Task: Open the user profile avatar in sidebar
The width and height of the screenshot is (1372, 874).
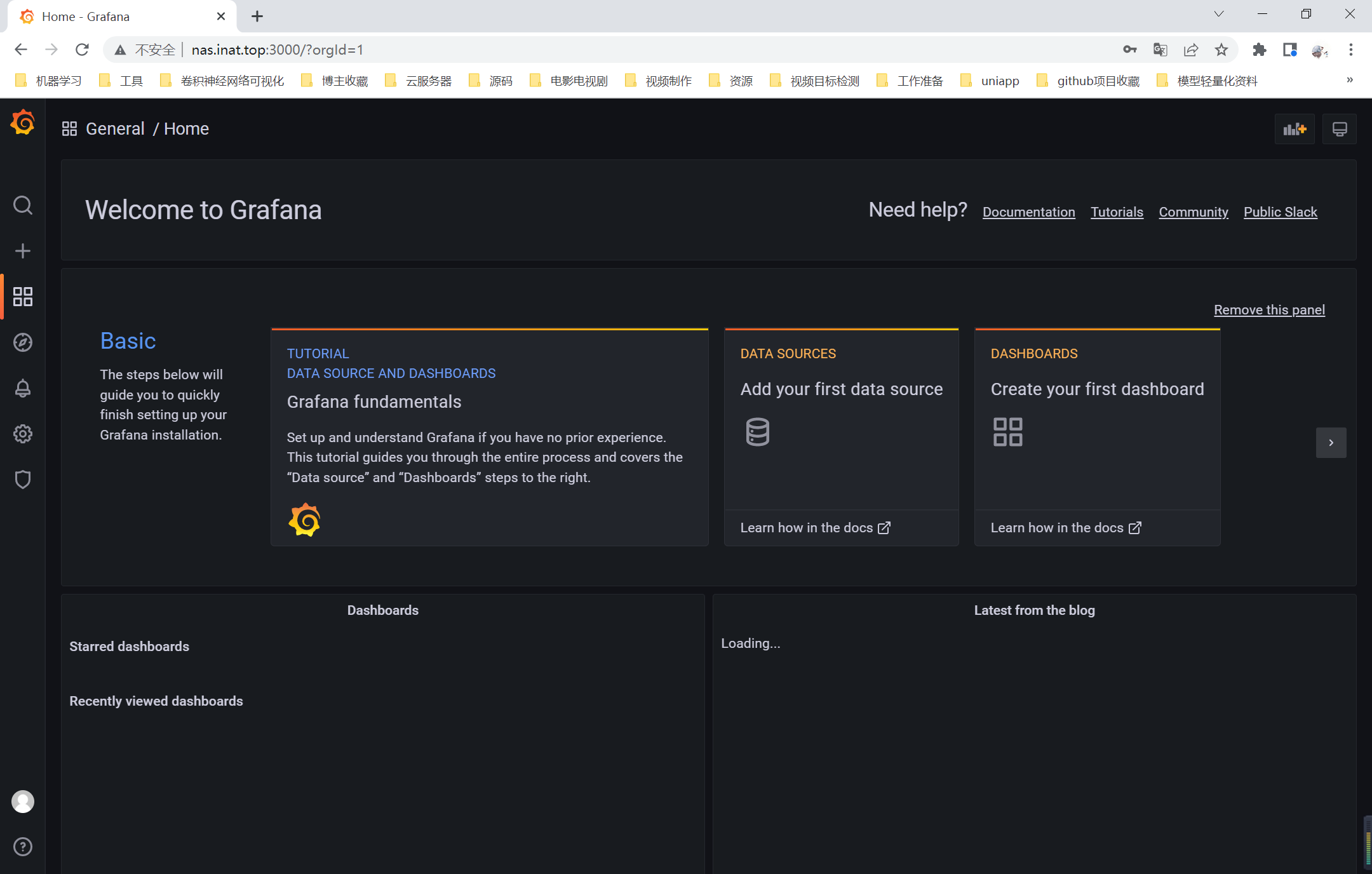Action: click(x=23, y=802)
